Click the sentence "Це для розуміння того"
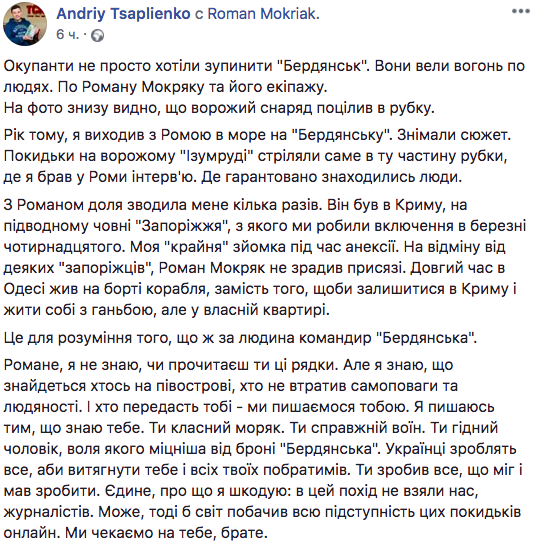This screenshot has width=537, height=544. coord(240,338)
